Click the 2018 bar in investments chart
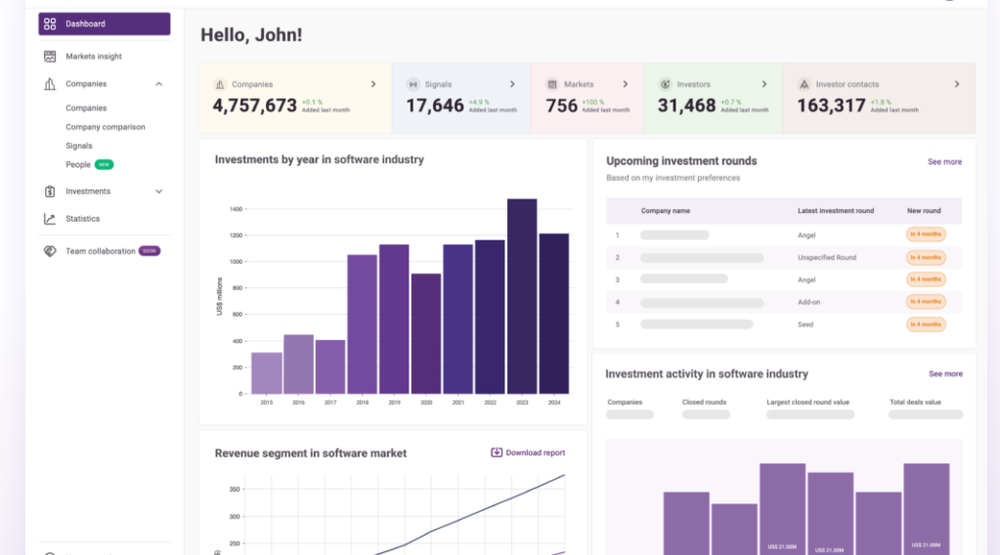1000x555 pixels. [x=362, y=324]
